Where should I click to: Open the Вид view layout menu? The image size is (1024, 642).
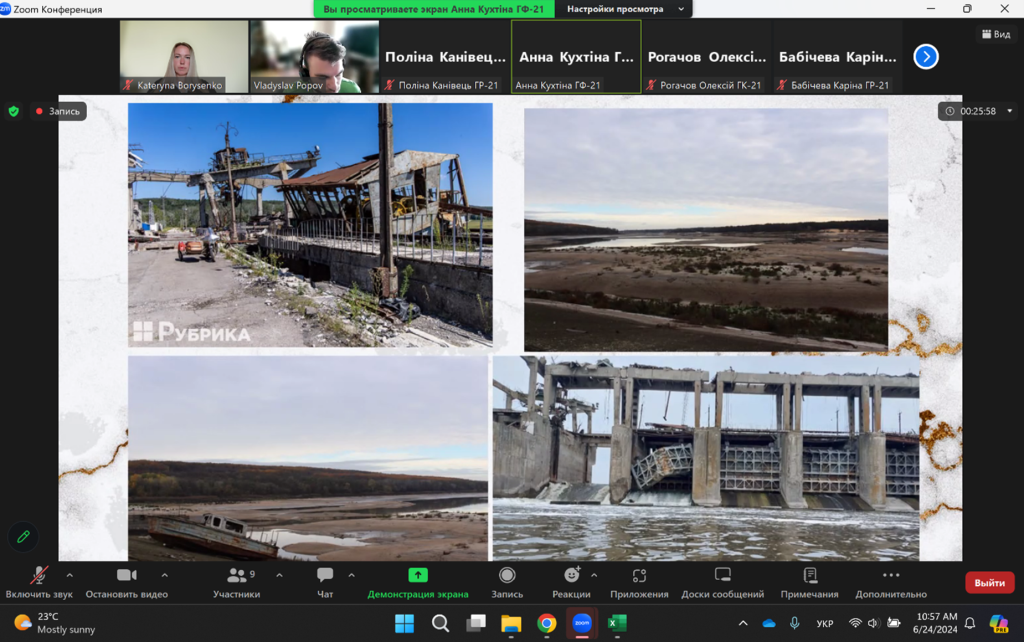[x=995, y=34]
